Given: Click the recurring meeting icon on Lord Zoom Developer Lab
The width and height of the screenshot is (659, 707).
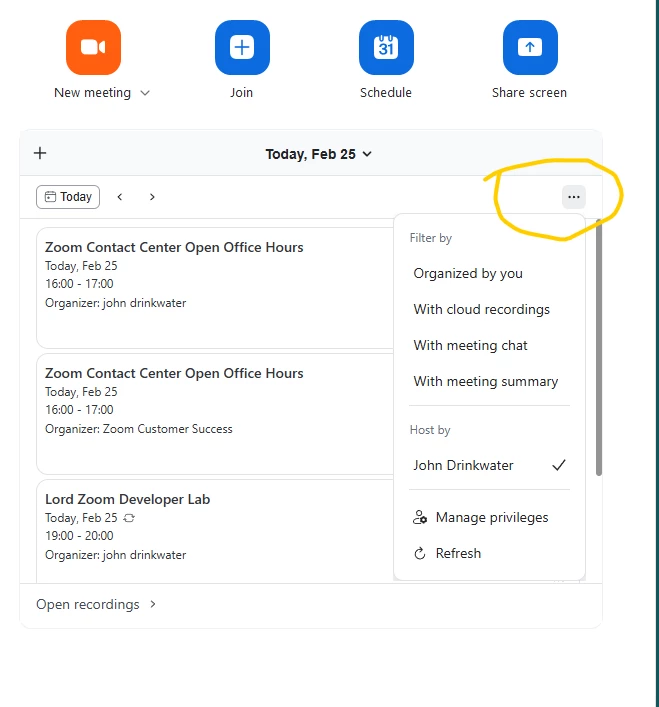Looking at the screenshot, I should click(x=129, y=518).
